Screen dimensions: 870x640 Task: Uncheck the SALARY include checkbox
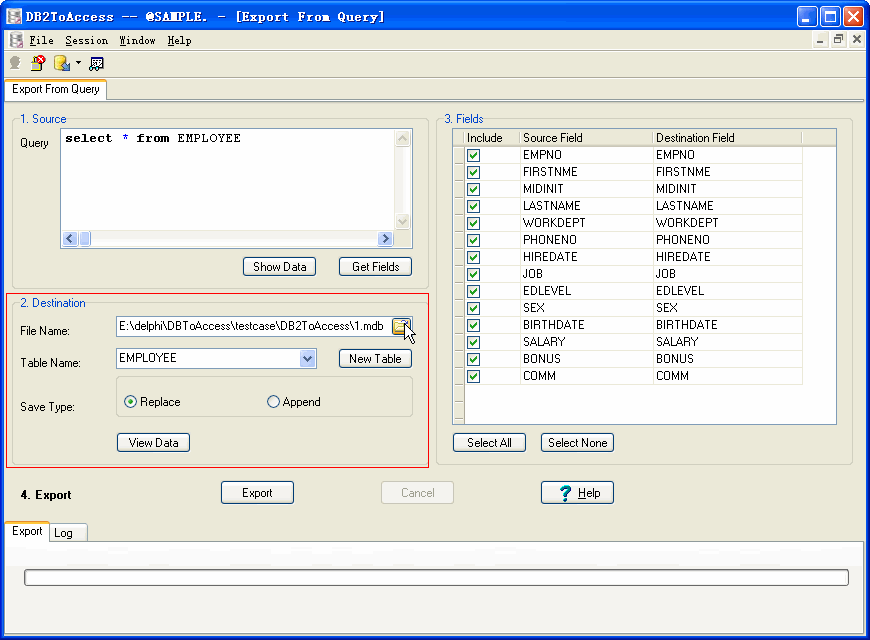tap(473, 342)
